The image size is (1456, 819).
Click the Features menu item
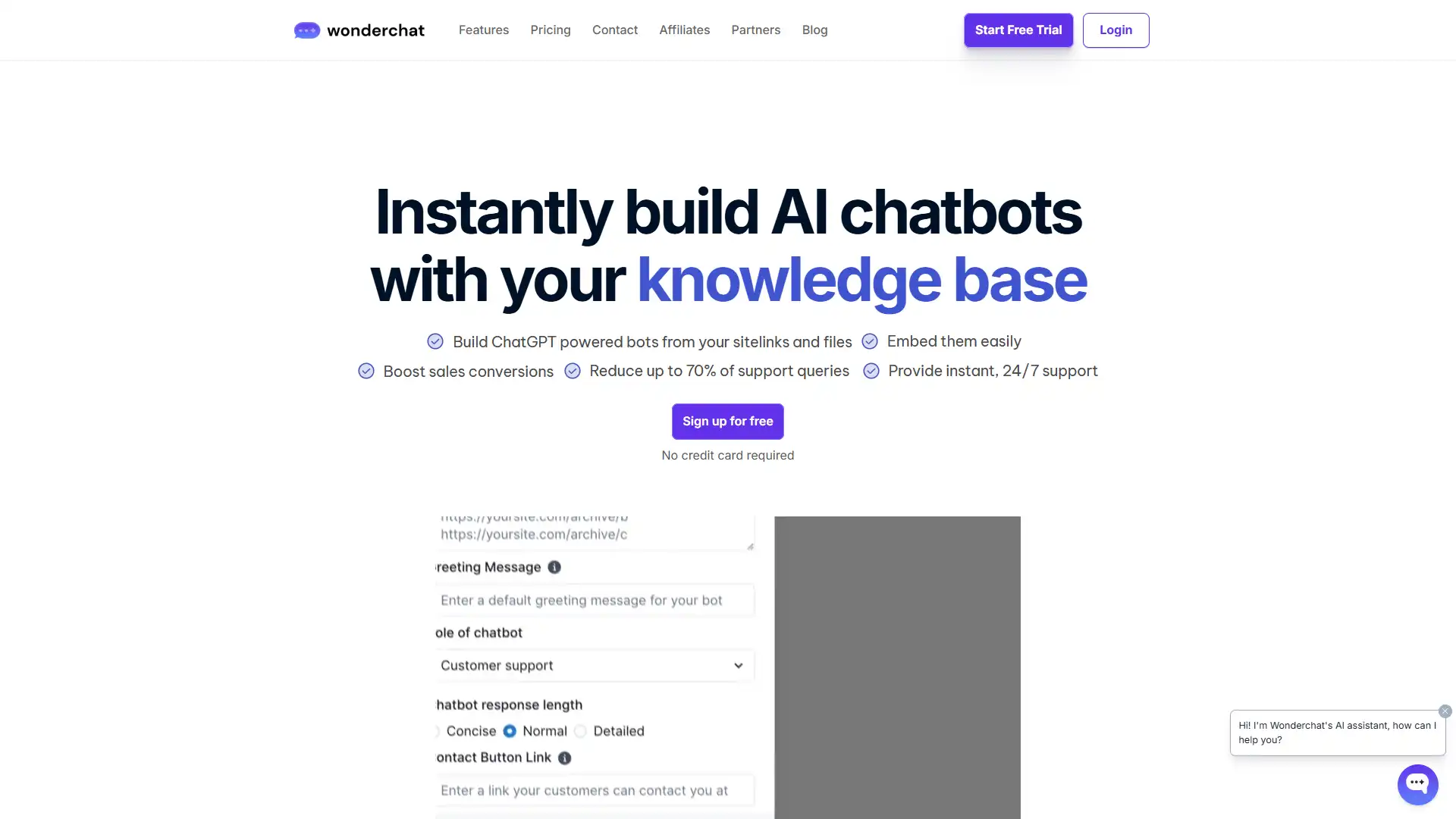pos(483,30)
